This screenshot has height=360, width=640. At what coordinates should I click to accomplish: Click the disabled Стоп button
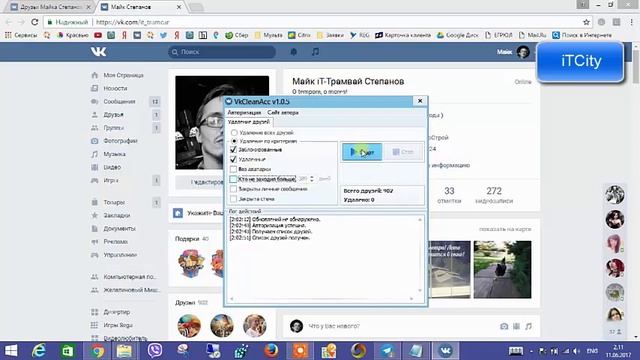click(403, 152)
